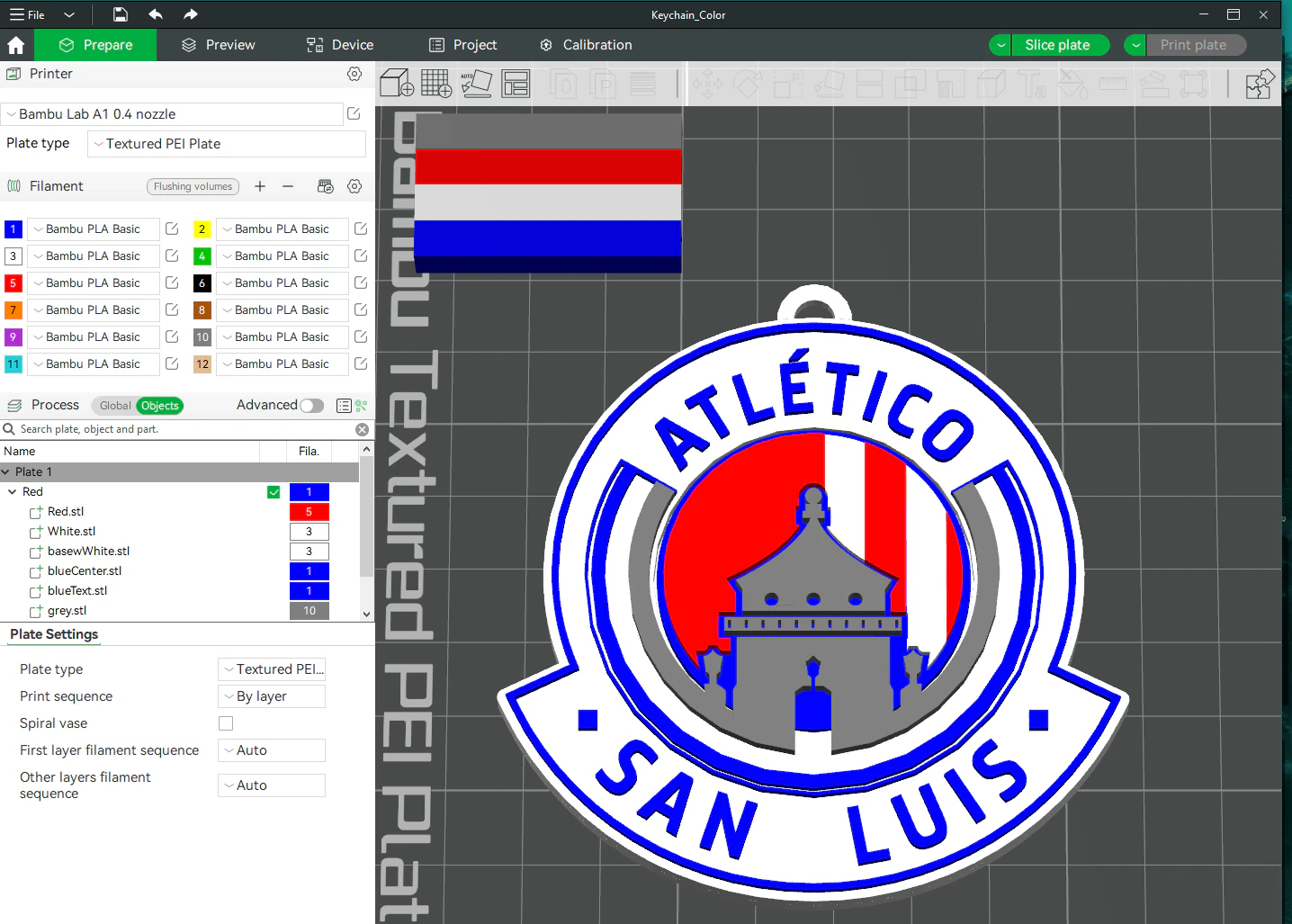
Task: Enable the Spiral vase checkbox
Action: coord(226,723)
